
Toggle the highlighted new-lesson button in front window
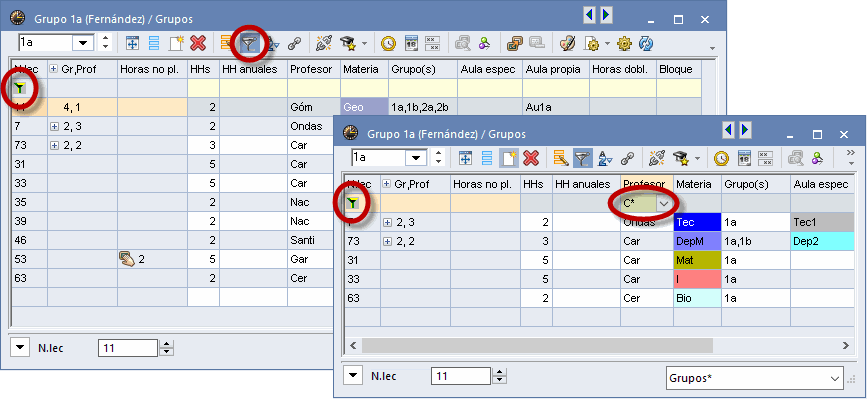click(509, 159)
